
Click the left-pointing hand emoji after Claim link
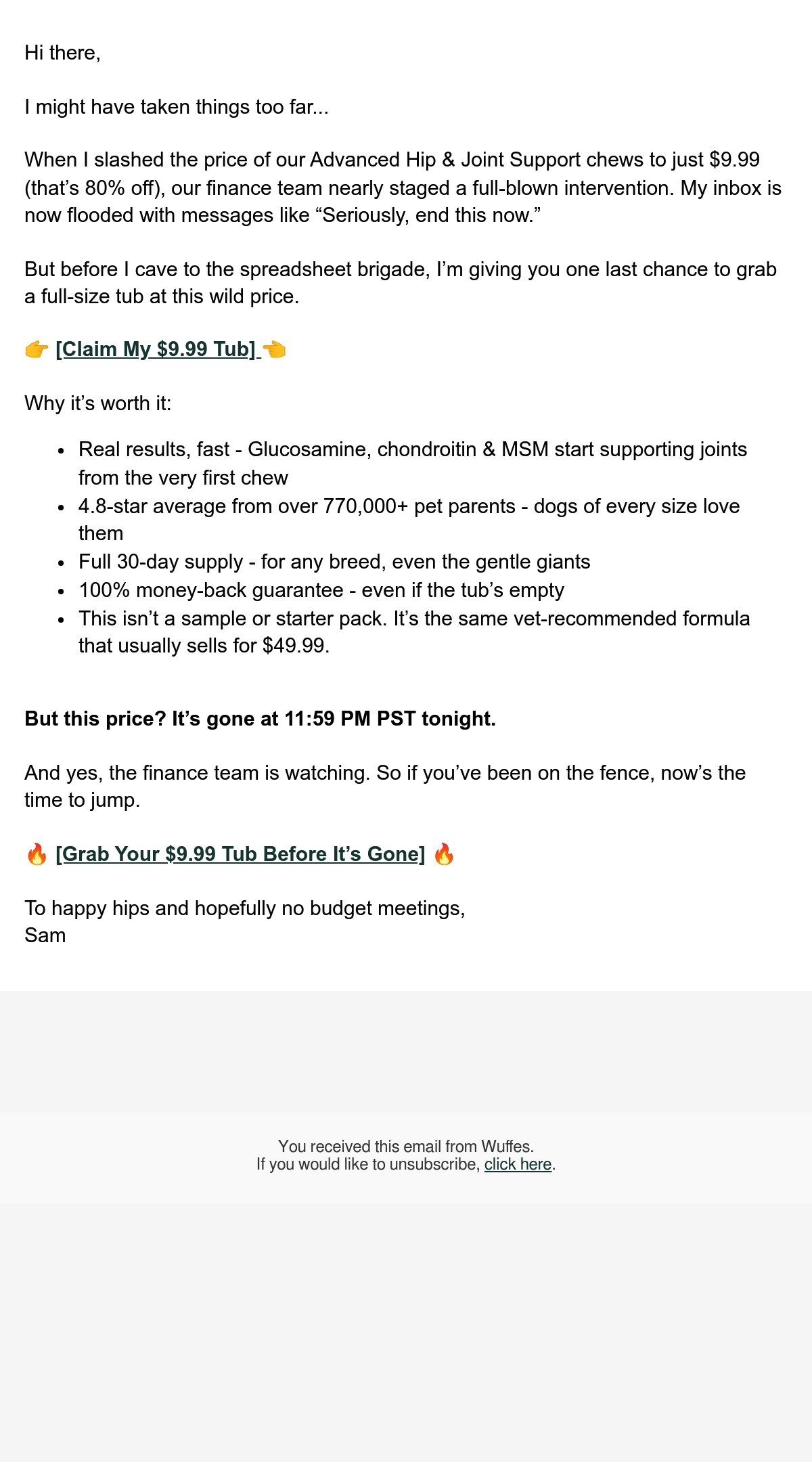click(x=274, y=350)
